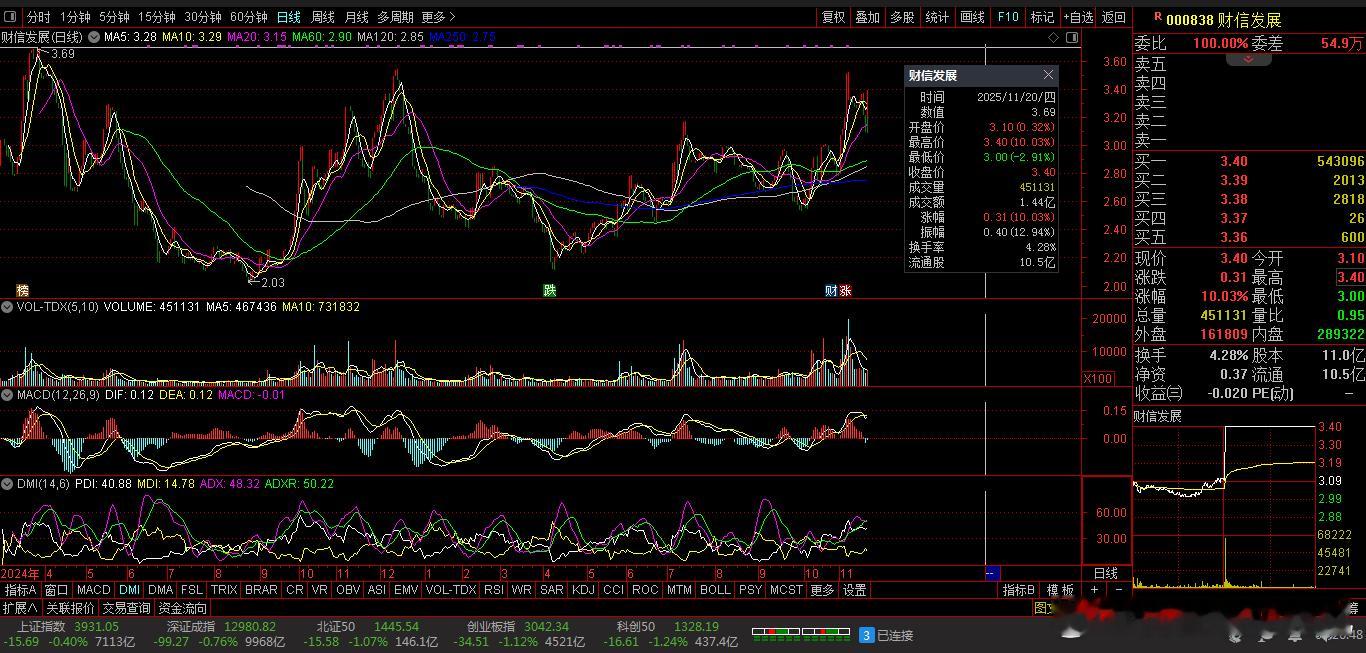Click the 返回 back button
This screenshot has height=653, width=1366.
(1113, 17)
